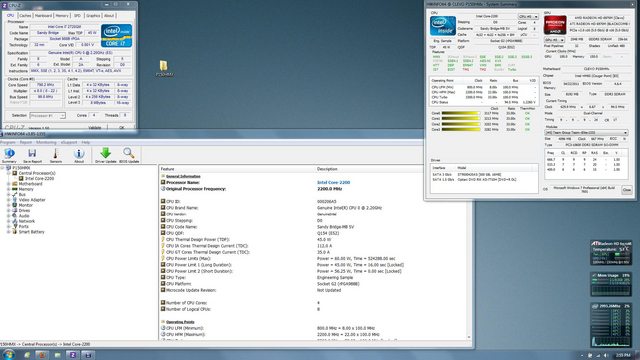Open the Monitoring menu in HWiNFO64
Screen dimensions: 640x360
[x=46, y=142]
